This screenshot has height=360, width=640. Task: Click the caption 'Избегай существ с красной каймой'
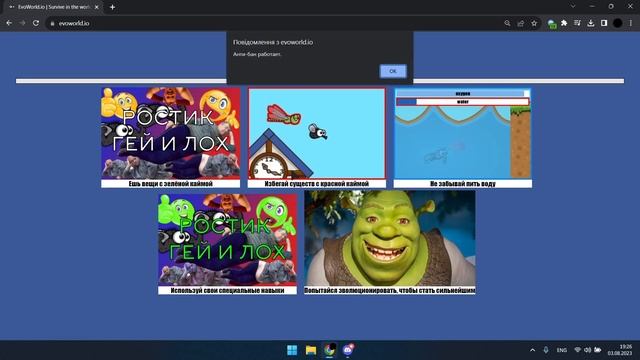point(317,184)
